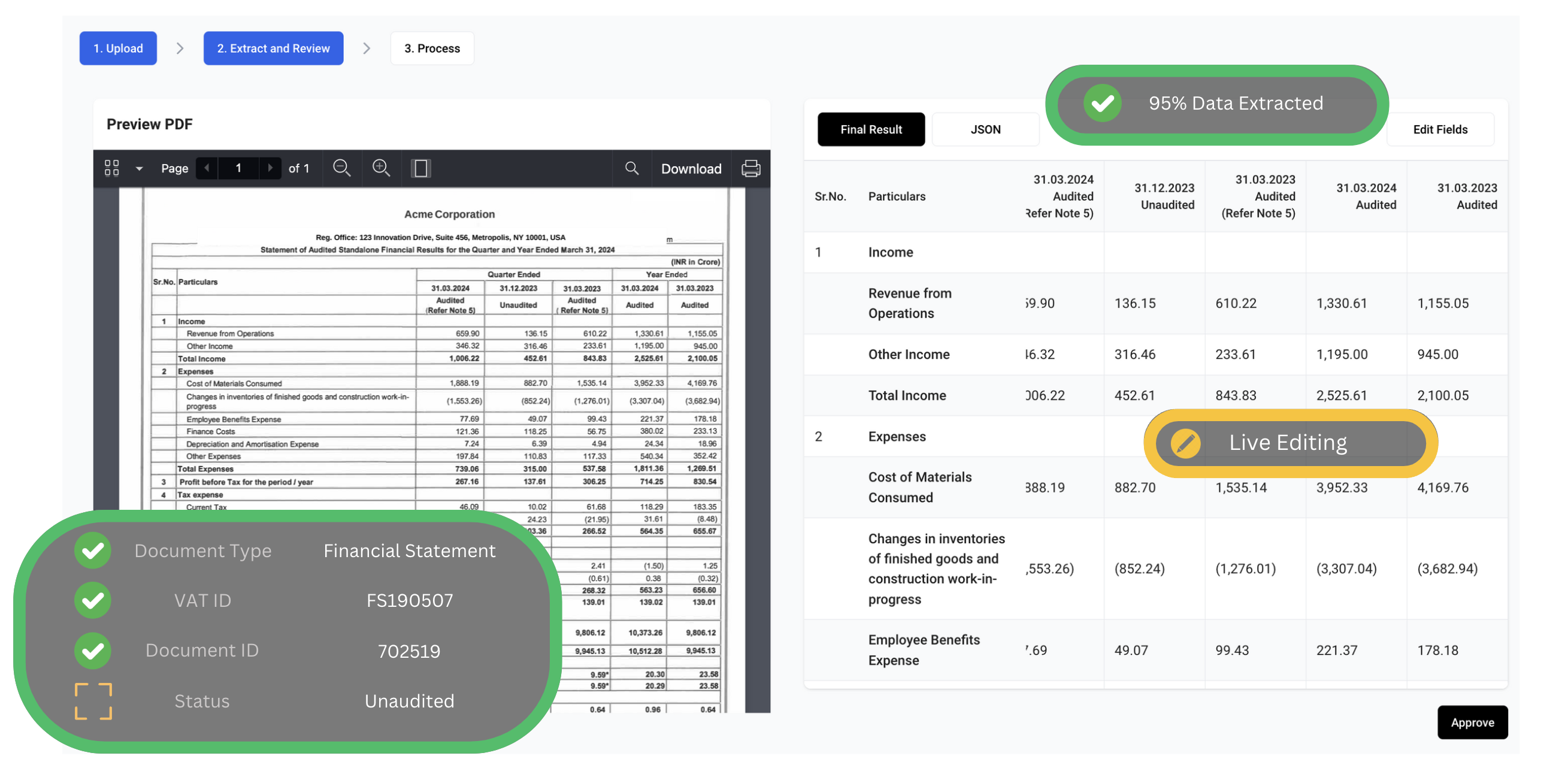Click the Document Type green checkmark

[x=92, y=551]
